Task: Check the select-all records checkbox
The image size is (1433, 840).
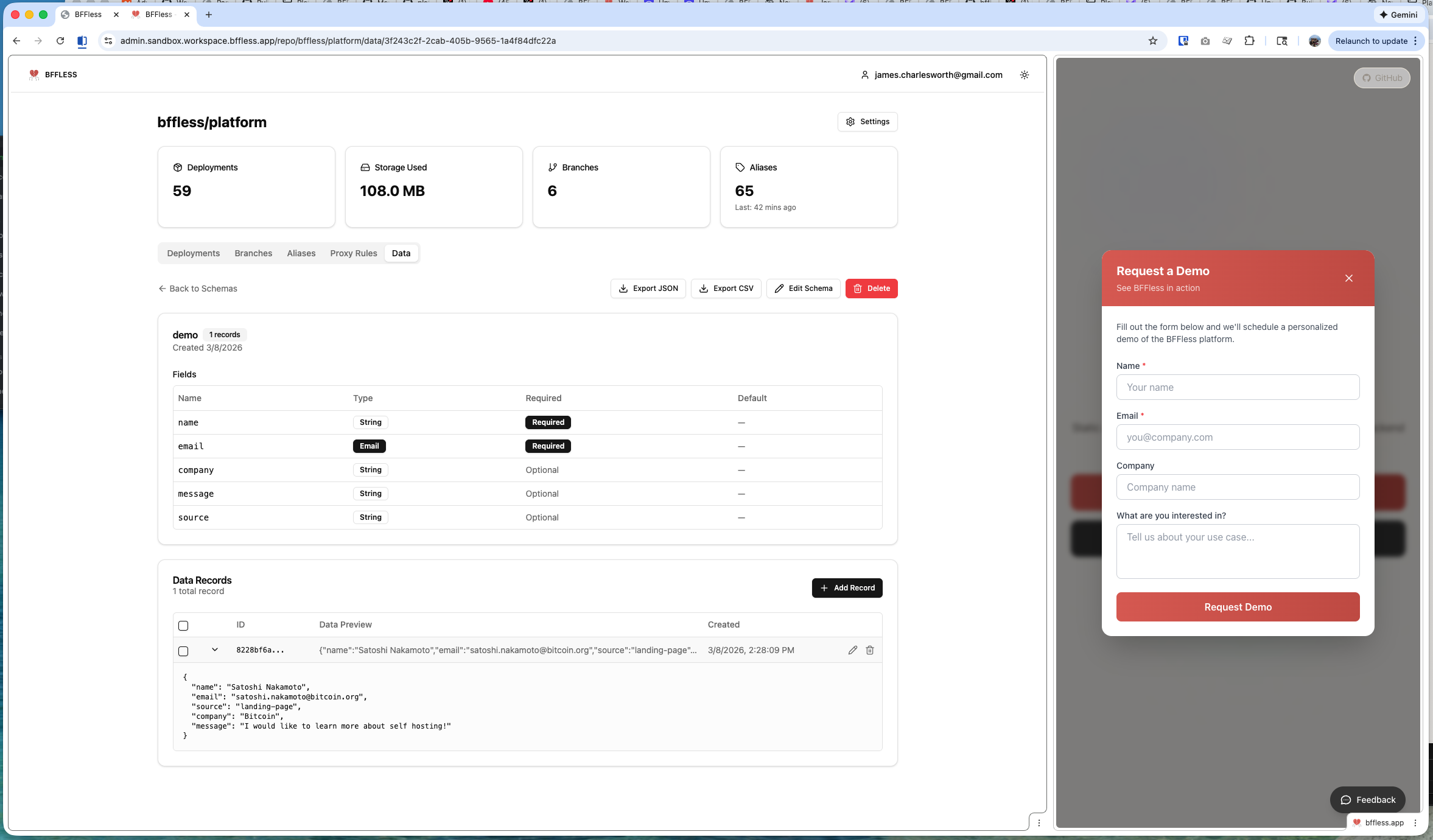Action: tap(183, 626)
